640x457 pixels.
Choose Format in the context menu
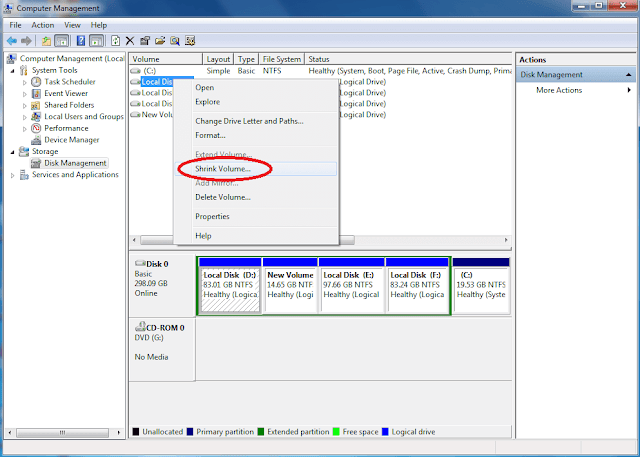pyautogui.click(x=256, y=135)
